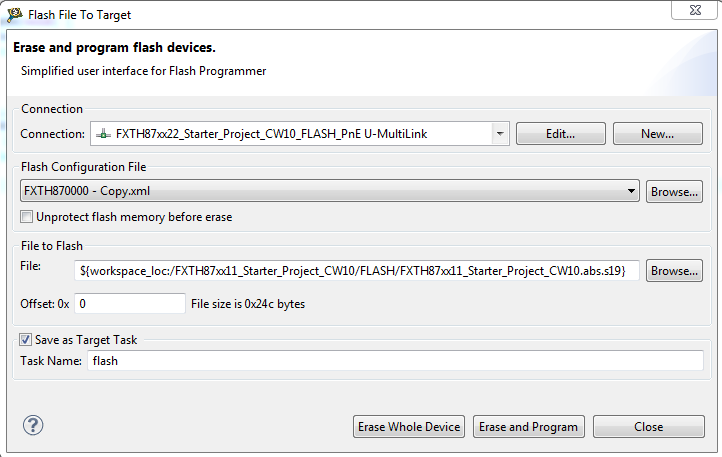Viewport: 722px width, 457px height.
Task: Enable Unprotect flash memory before erase
Action: [28, 217]
